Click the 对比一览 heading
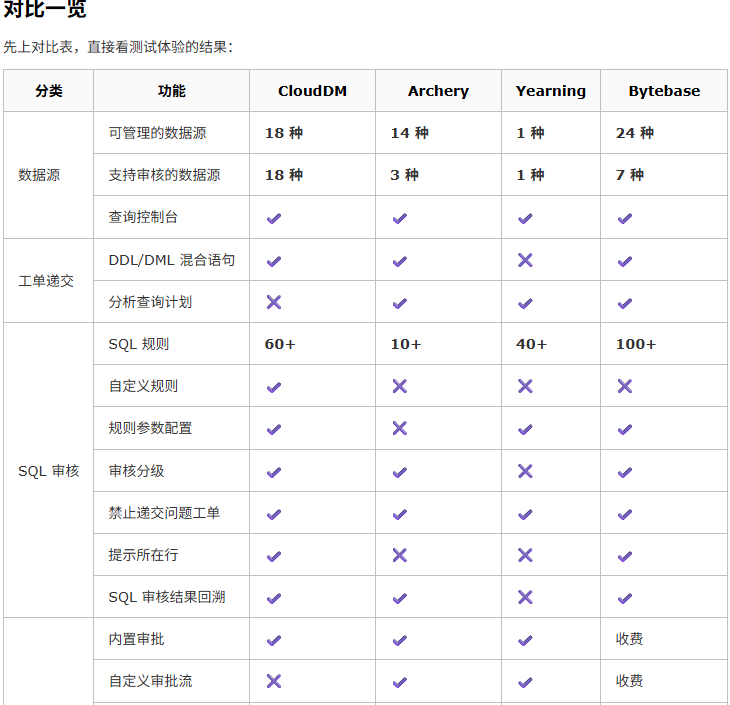This screenshot has height=705, width=730. (45, 9)
